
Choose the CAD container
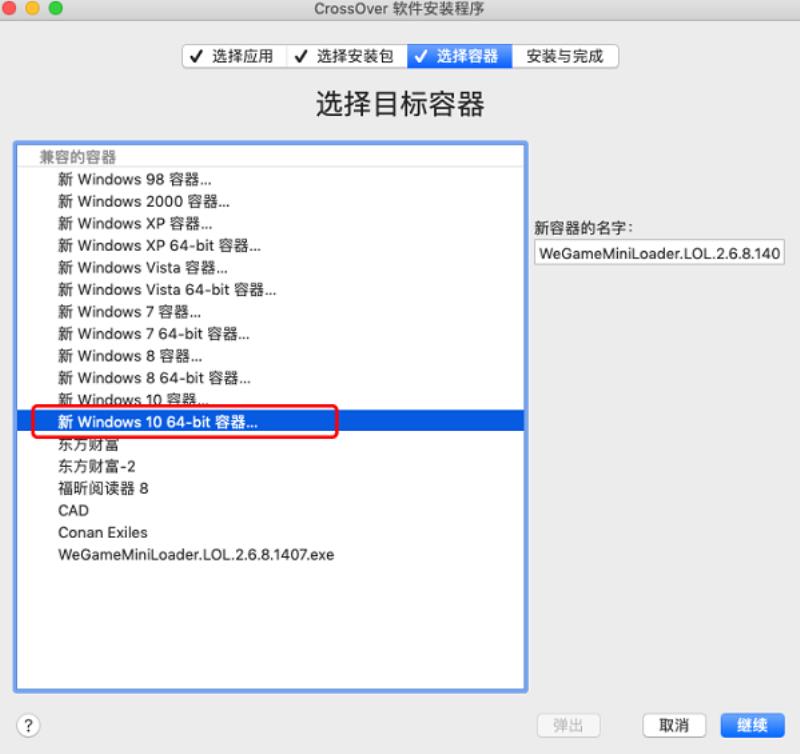pos(270,510)
